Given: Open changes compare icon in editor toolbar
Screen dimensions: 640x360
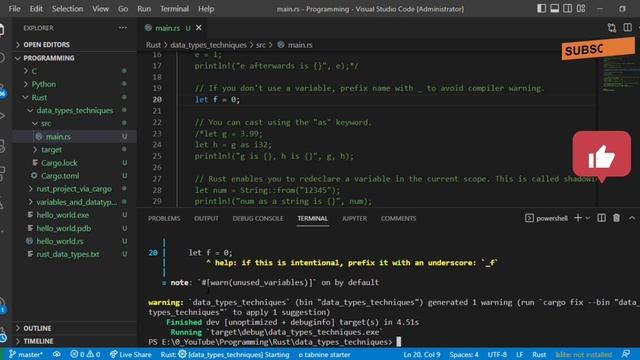Looking at the screenshot, I should [611, 28].
